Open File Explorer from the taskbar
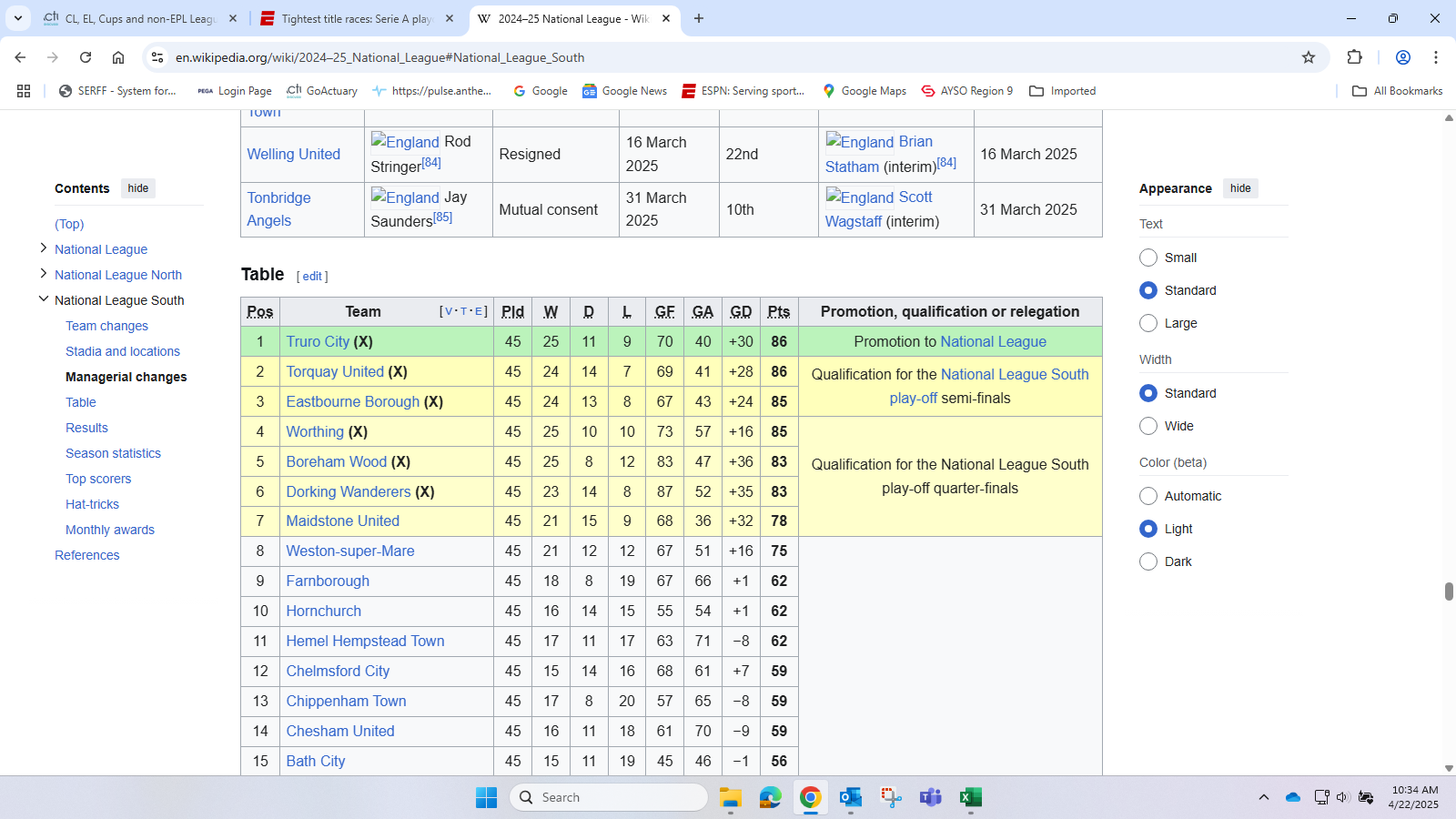 click(731, 797)
